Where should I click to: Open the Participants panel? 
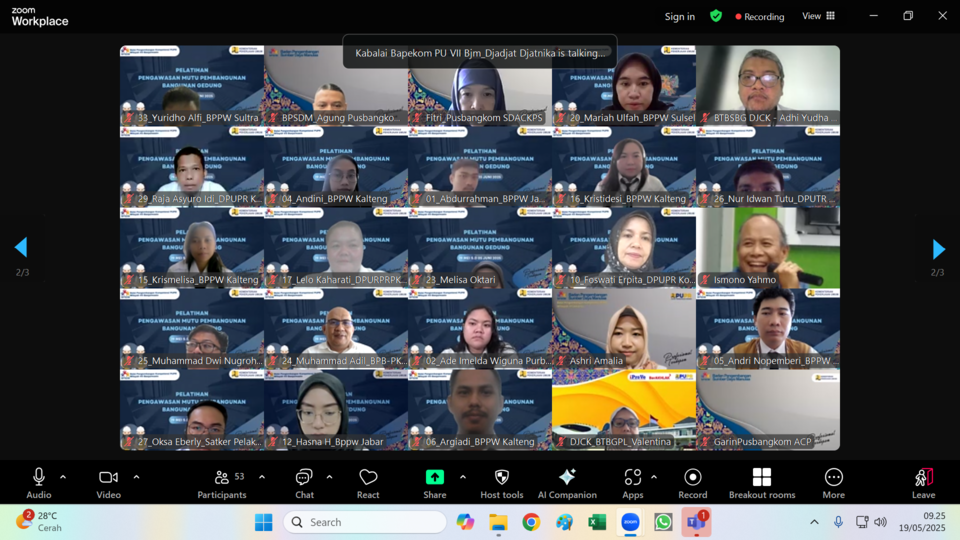pyautogui.click(x=222, y=482)
